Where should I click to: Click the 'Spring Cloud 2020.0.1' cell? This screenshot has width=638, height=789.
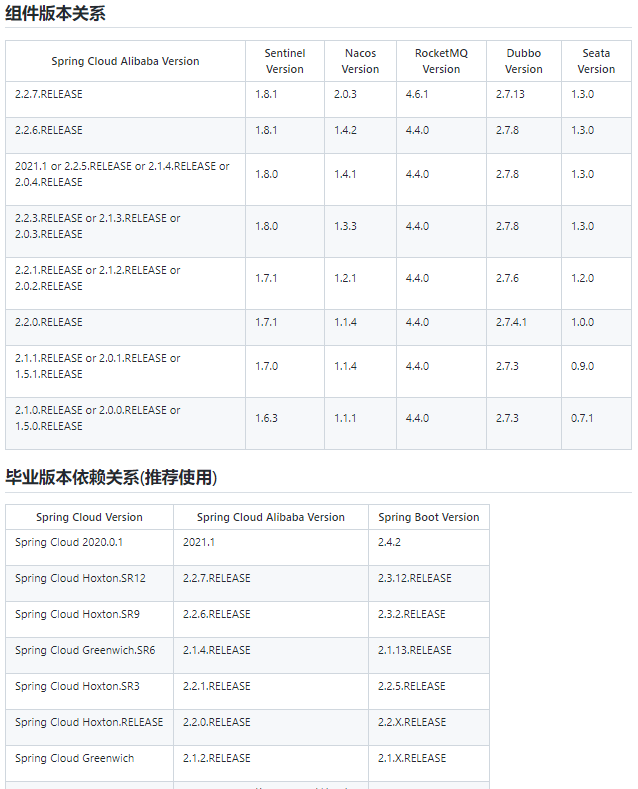click(90, 547)
